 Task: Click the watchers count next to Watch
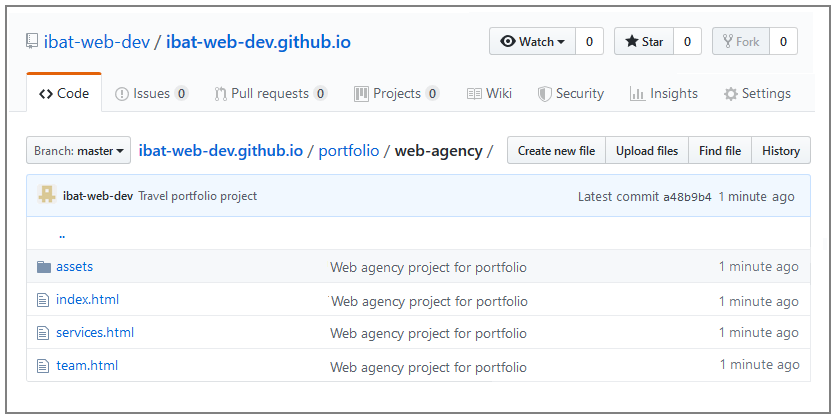(589, 41)
